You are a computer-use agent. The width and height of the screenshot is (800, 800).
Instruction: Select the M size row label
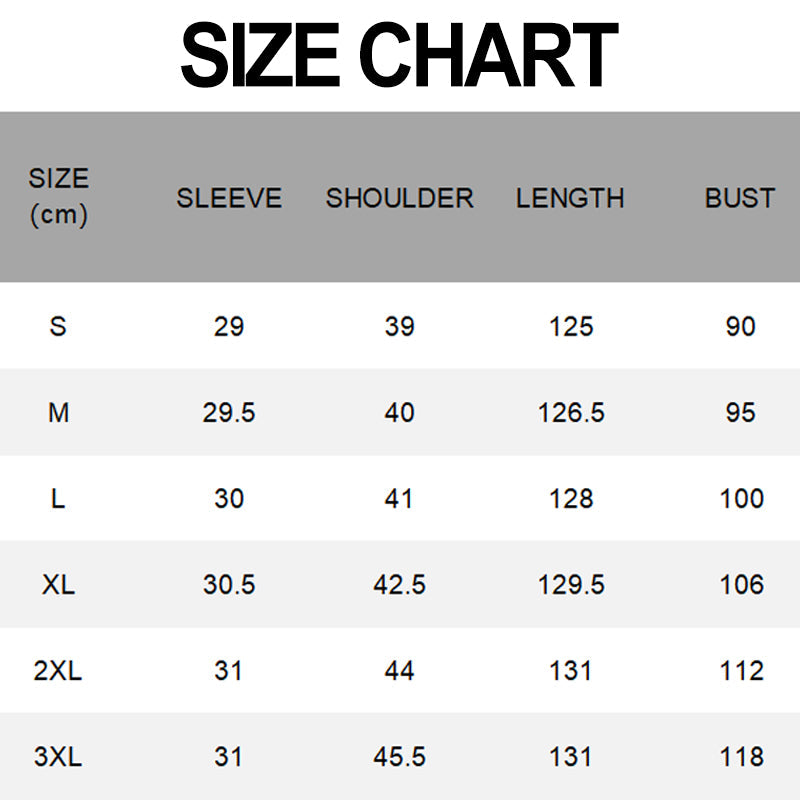point(58,412)
